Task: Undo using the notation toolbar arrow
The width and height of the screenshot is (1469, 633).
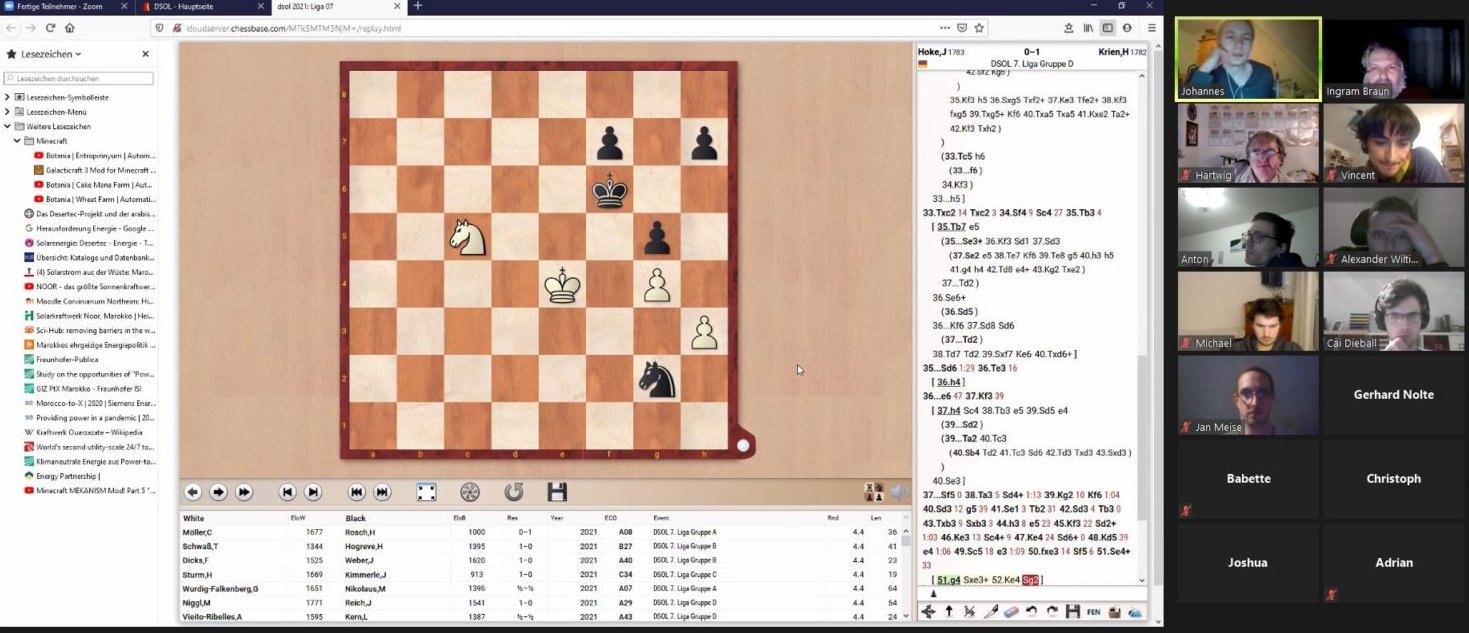Action: [1031, 611]
